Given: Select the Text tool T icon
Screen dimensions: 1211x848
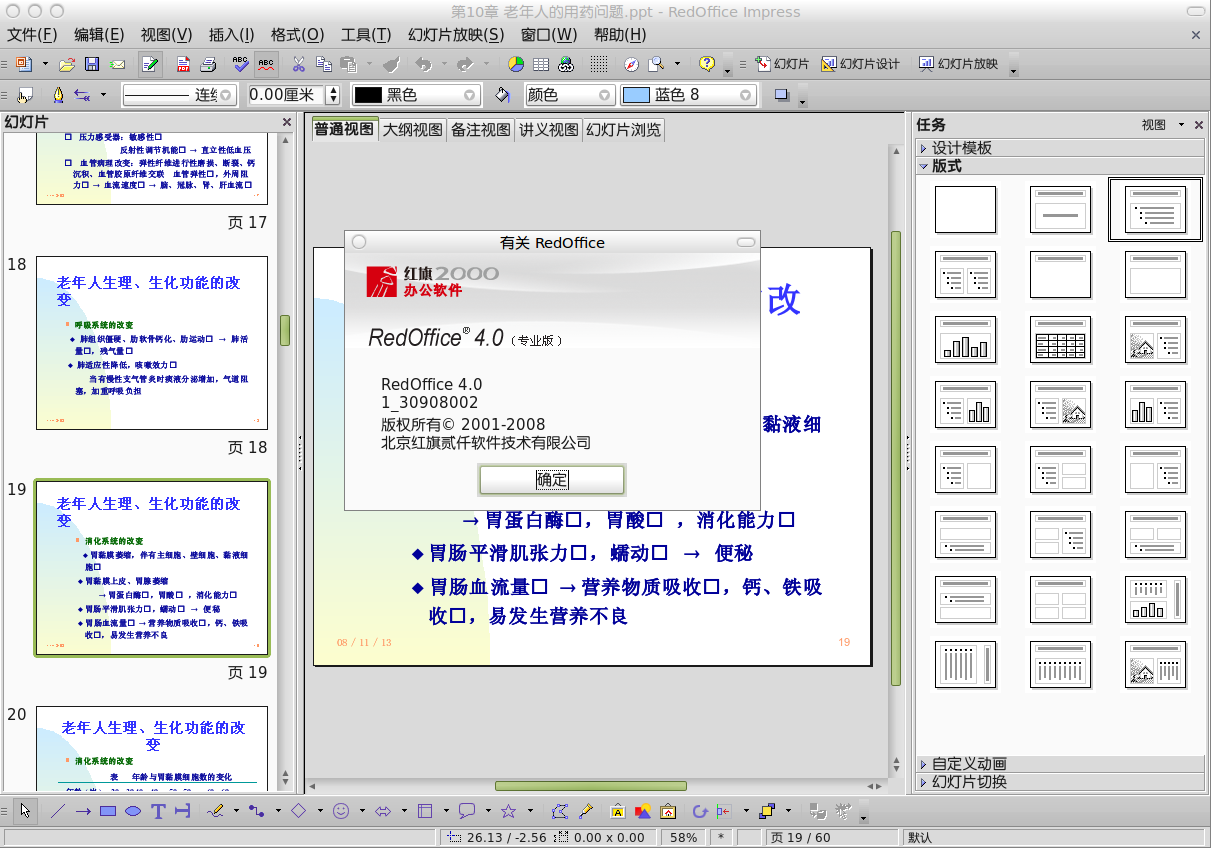Looking at the screenshot, I should [x=158, y=811].
